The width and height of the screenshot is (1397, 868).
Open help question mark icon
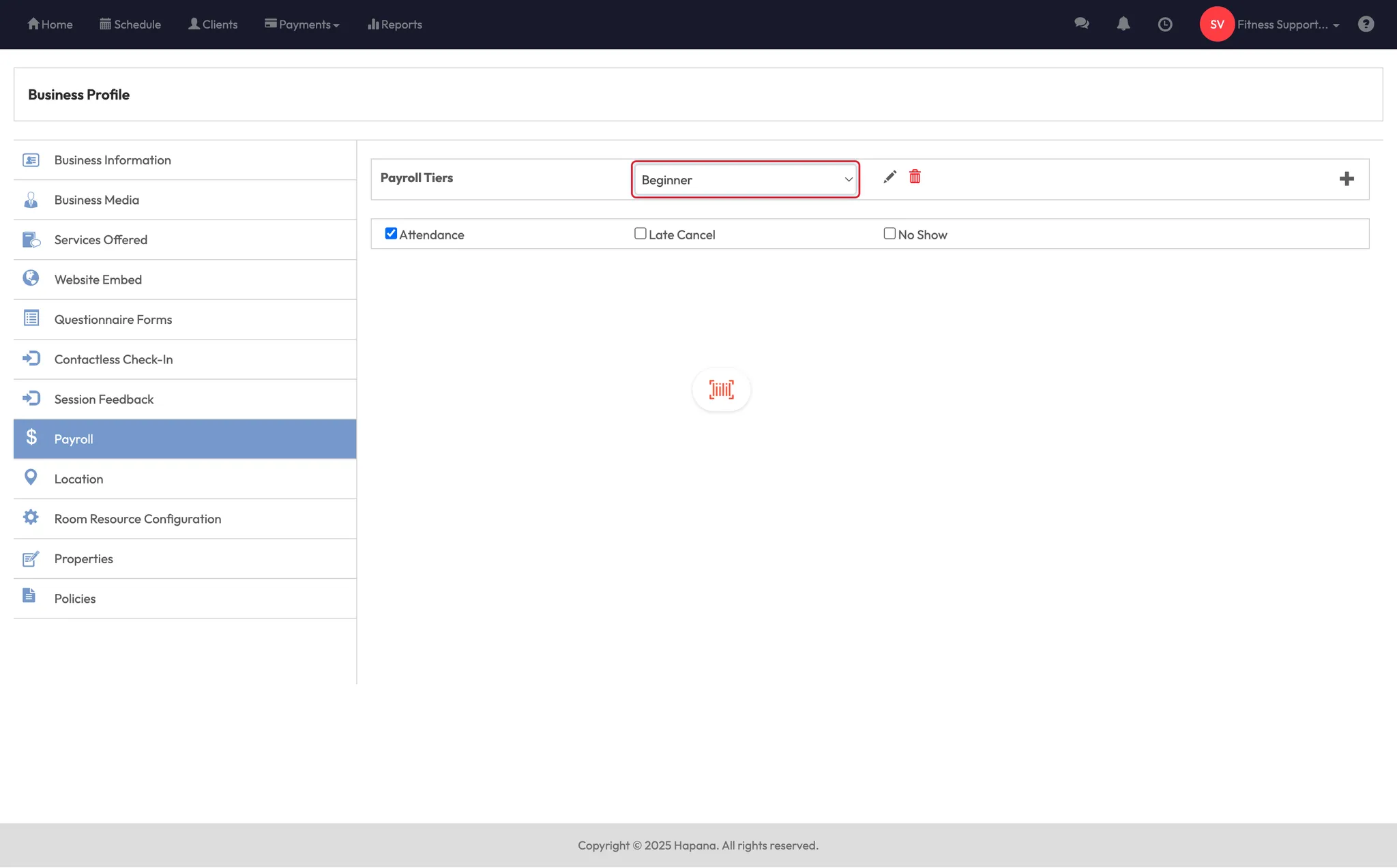point(1366,25)
